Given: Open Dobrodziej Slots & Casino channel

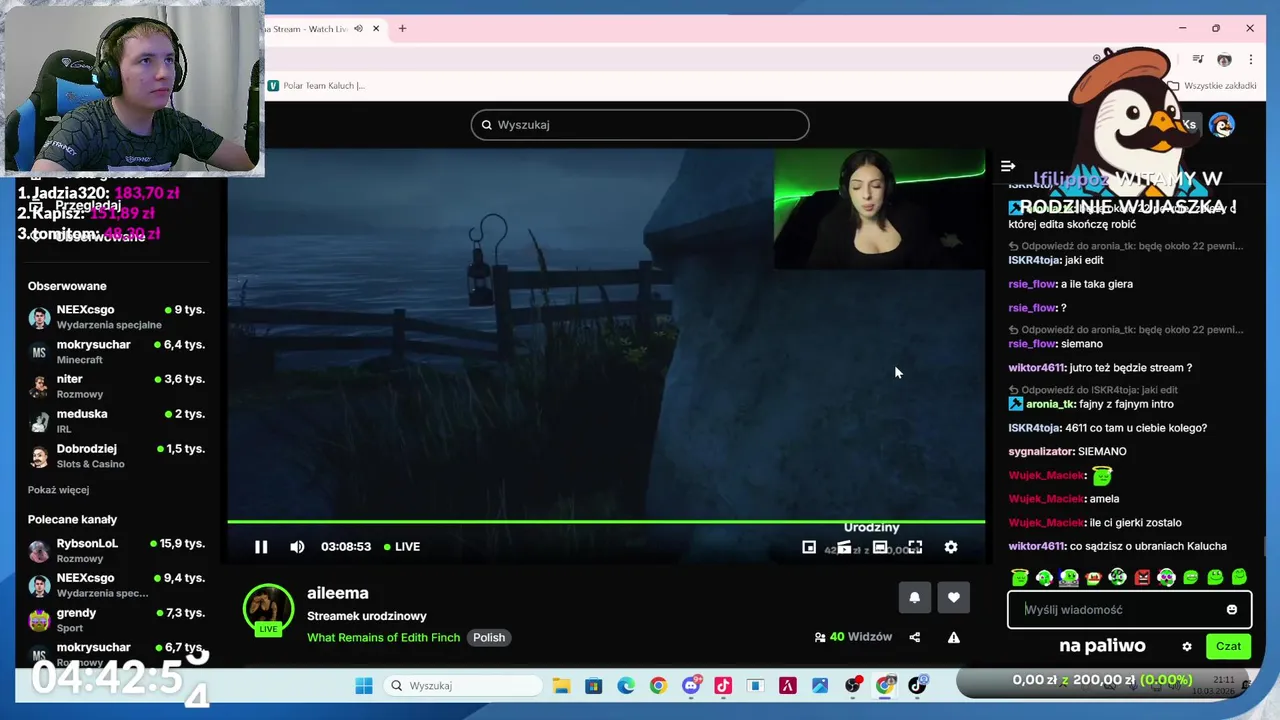Looking at the screenshot, I should pos(116,456).
